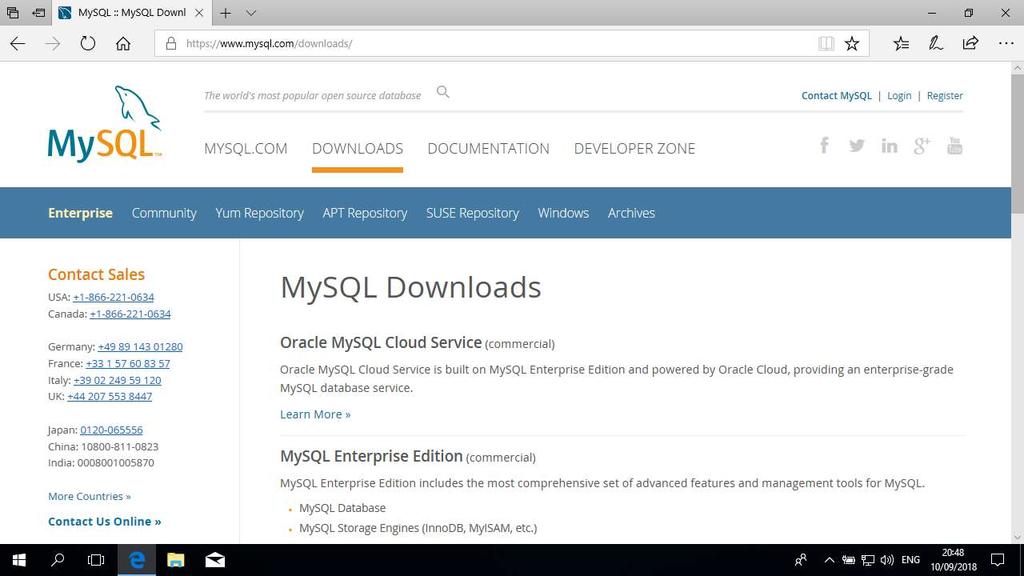
Task: Open Task View on taskbar
Action: click(x=96, y=560)
